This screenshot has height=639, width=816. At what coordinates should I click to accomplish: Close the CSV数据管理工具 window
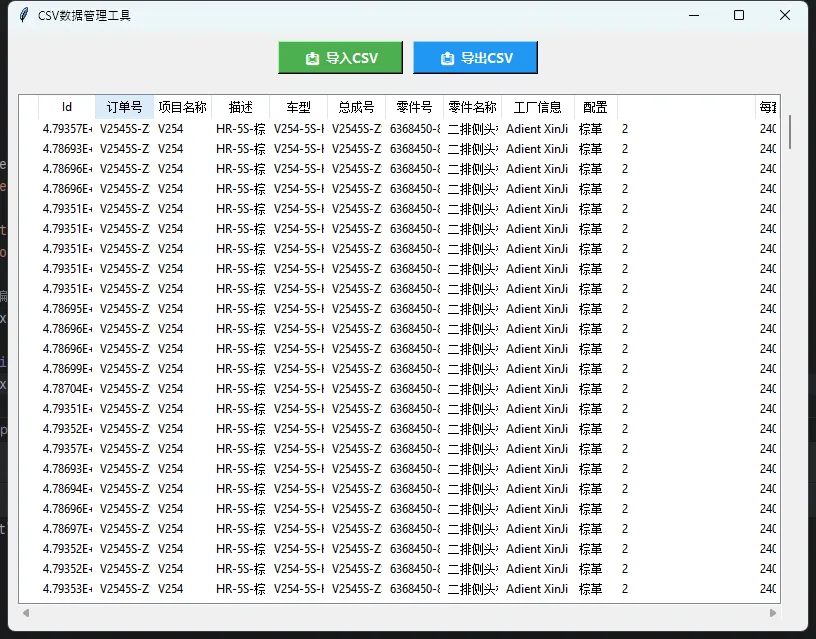(785, 15)
